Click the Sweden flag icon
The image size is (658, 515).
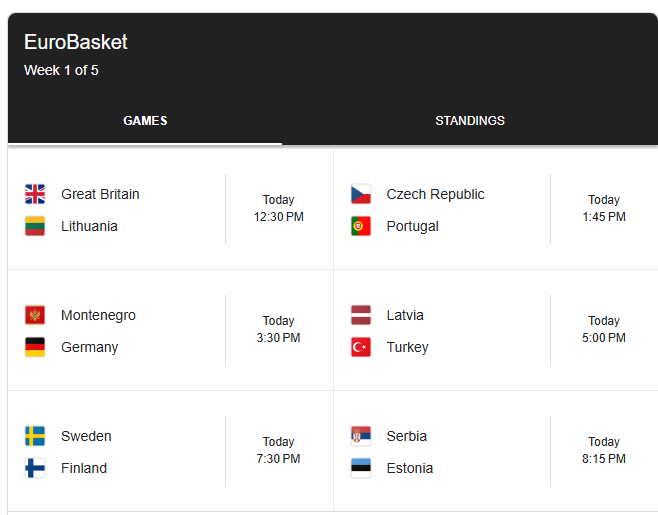click(35, 436)
